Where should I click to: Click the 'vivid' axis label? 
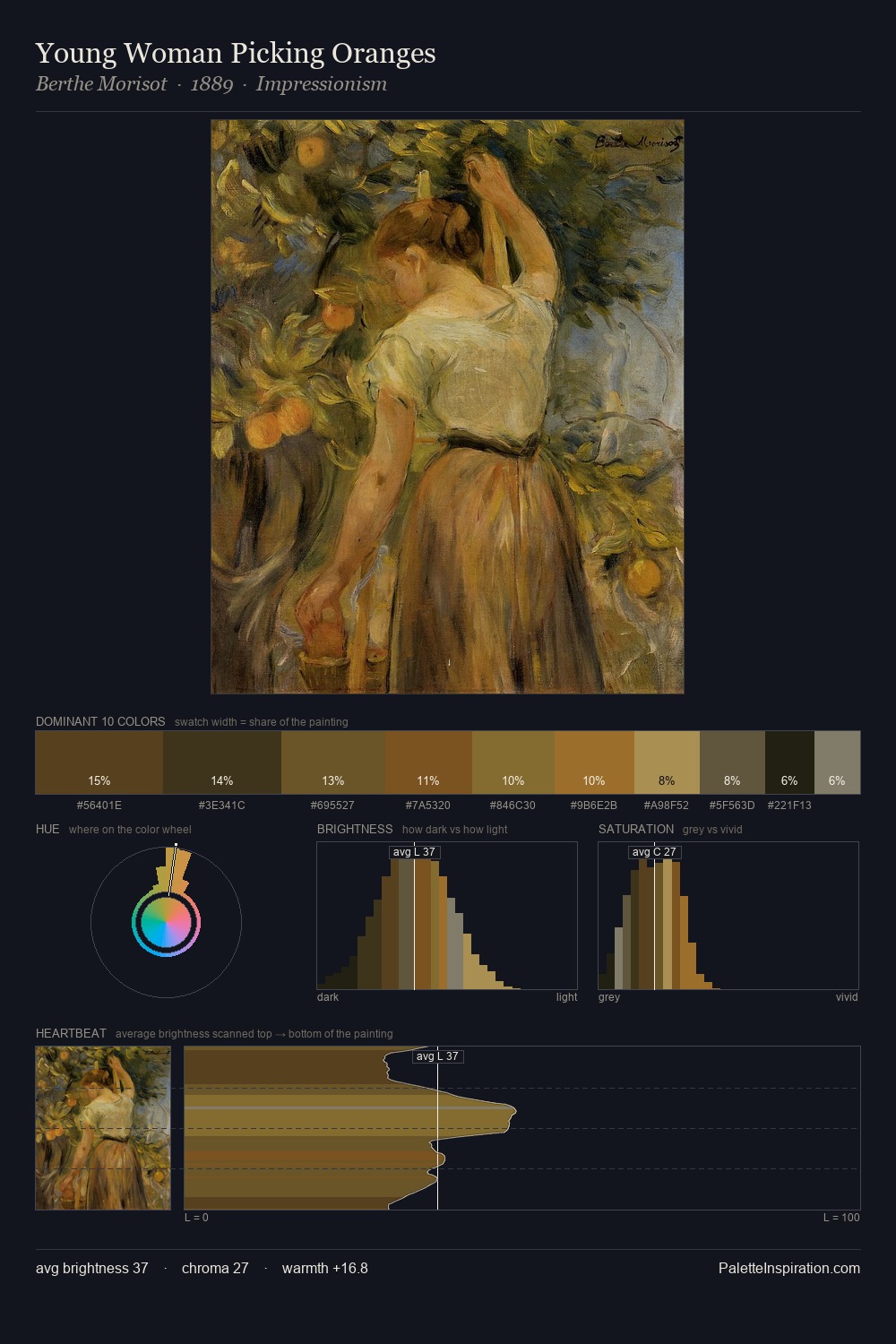pyautogui.click(x=847, y=997)
